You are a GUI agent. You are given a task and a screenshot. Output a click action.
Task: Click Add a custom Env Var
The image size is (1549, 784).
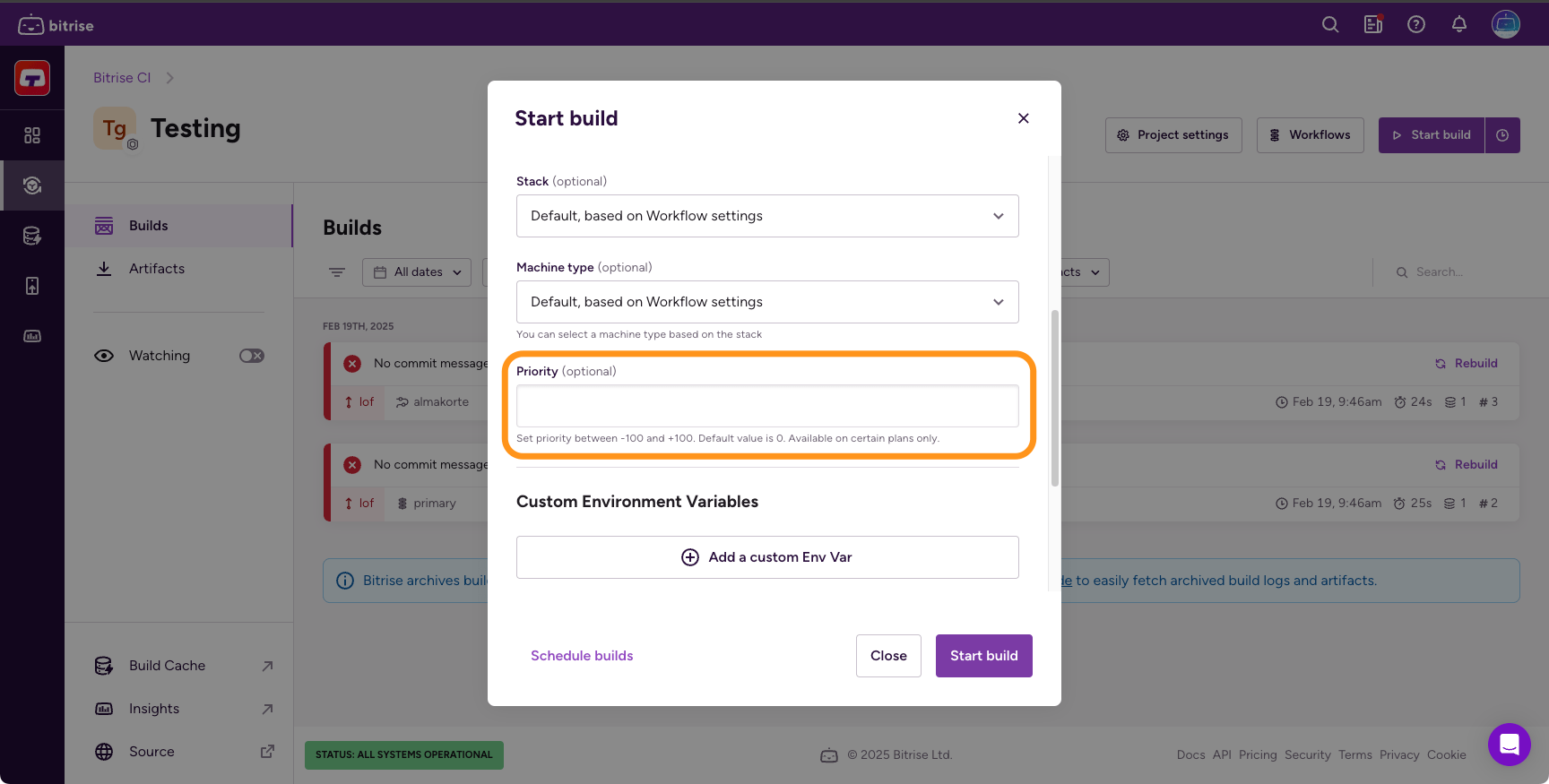point(767,557)
